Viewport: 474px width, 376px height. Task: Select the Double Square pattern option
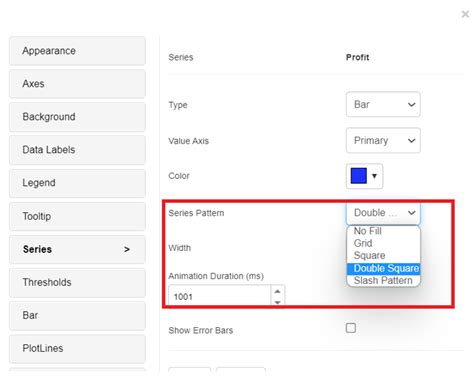tap(383, 268)
